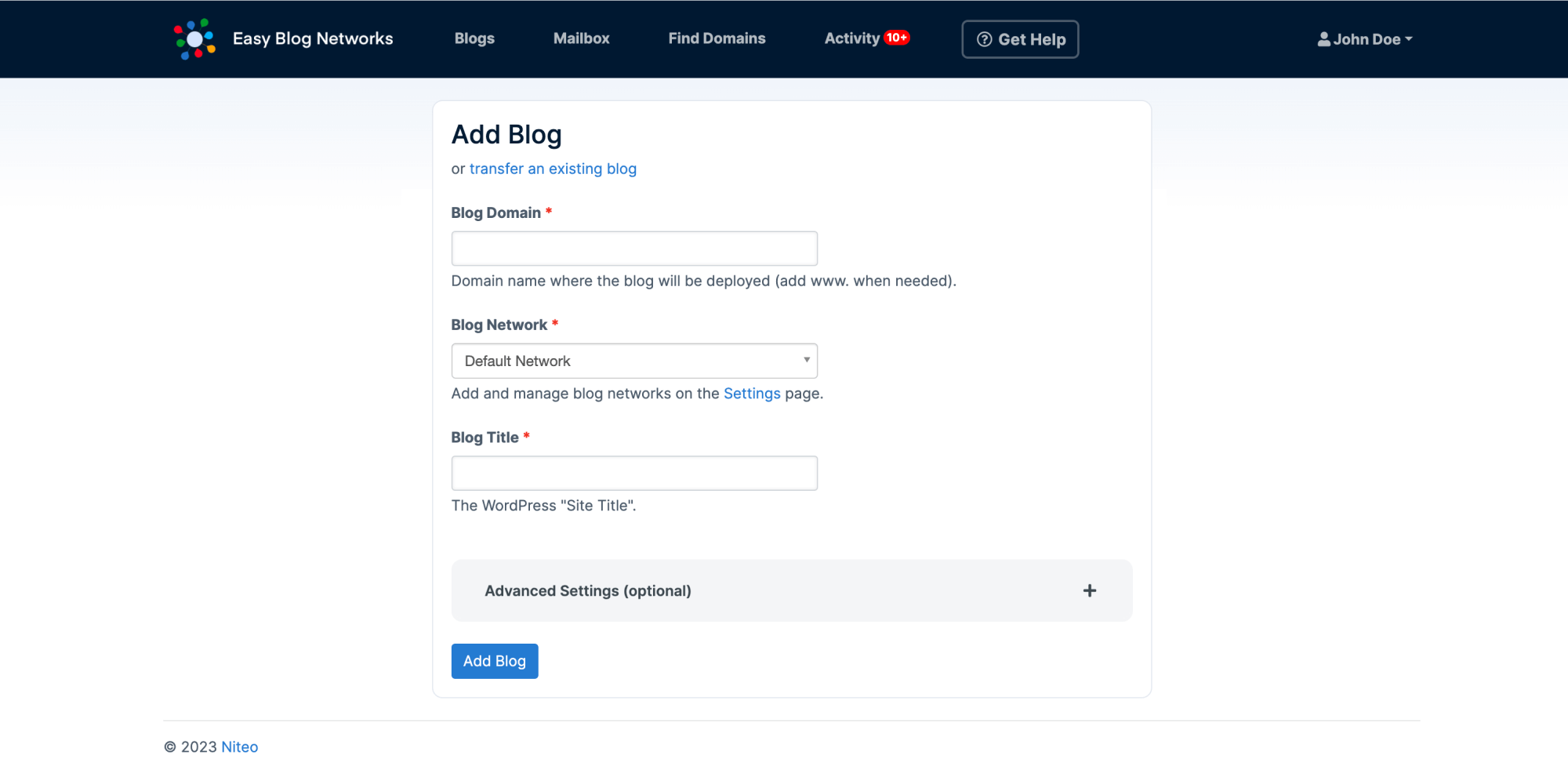Image resolution: width=1568 pixels, height=773 pixels.
Task: Open Find Domains in the navbar
Action: click(717, 38)
